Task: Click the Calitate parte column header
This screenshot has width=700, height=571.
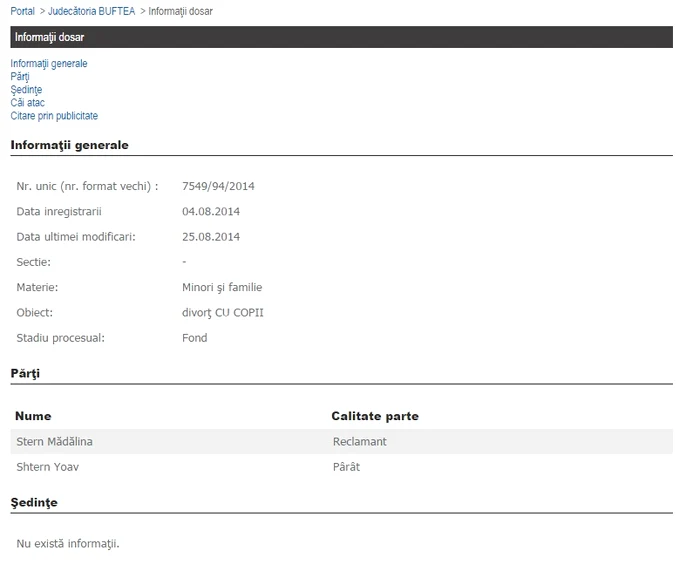Action: pos(375,416)
